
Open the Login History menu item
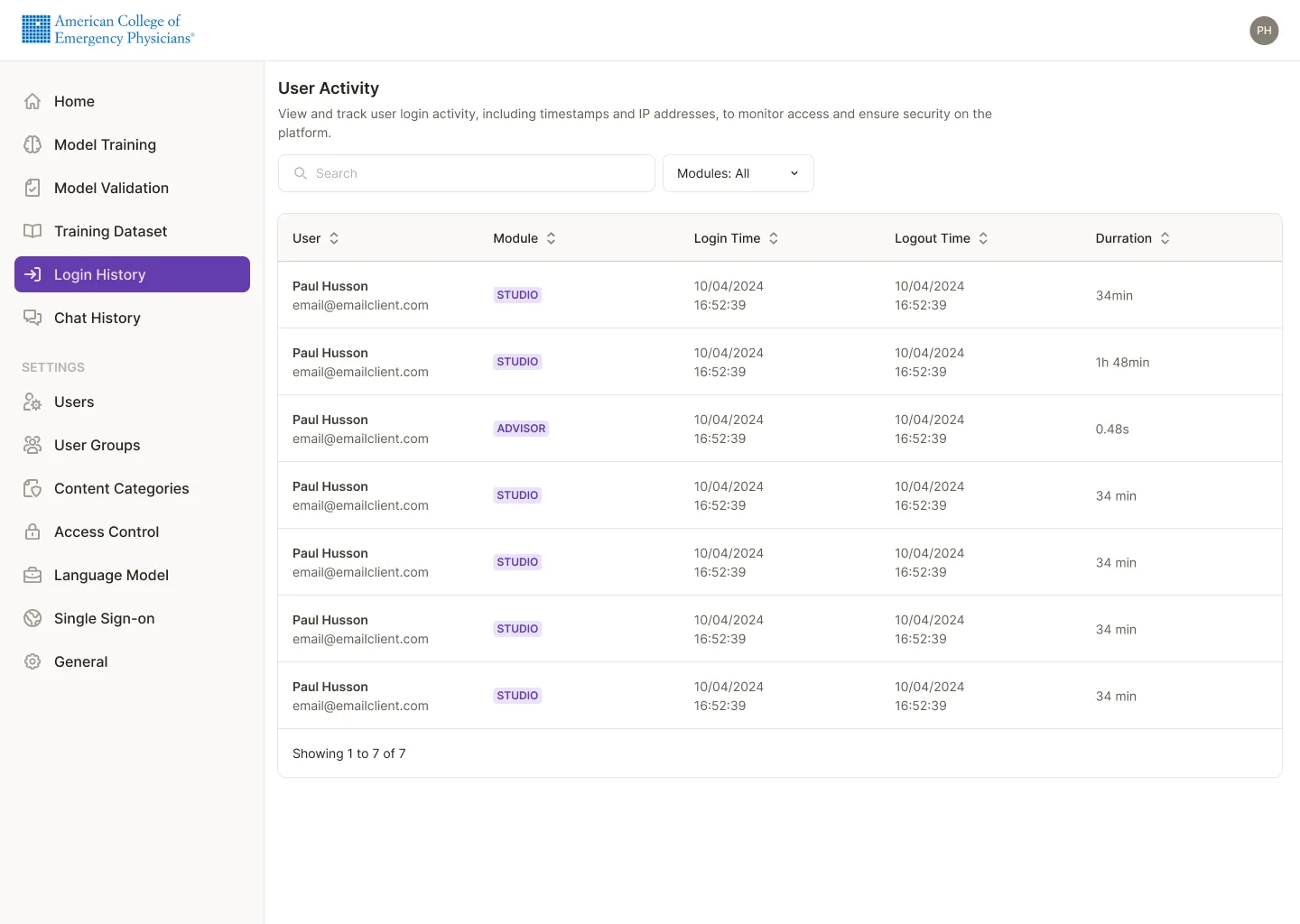(132, 274)
